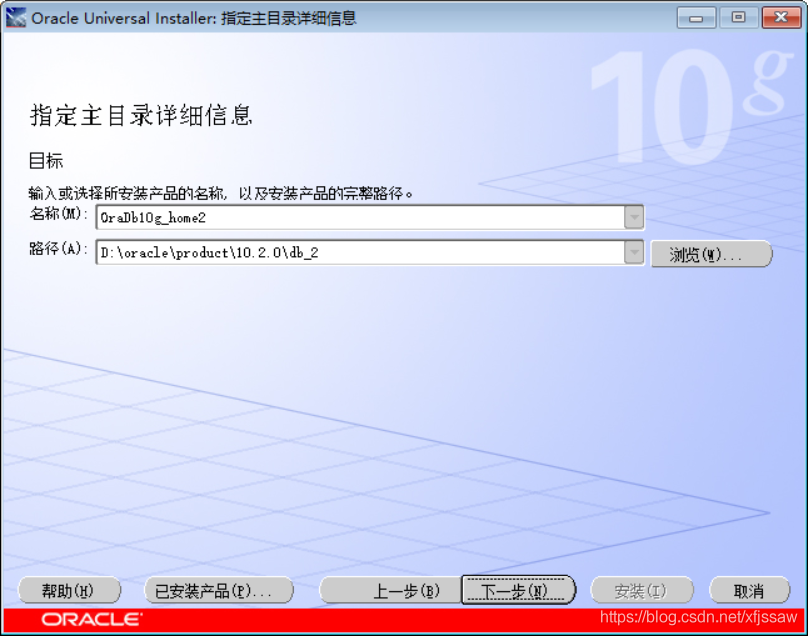The height and width of the screenshot is (636, 808).
Task: Maximize the installer window
Action: pos(738,18)
